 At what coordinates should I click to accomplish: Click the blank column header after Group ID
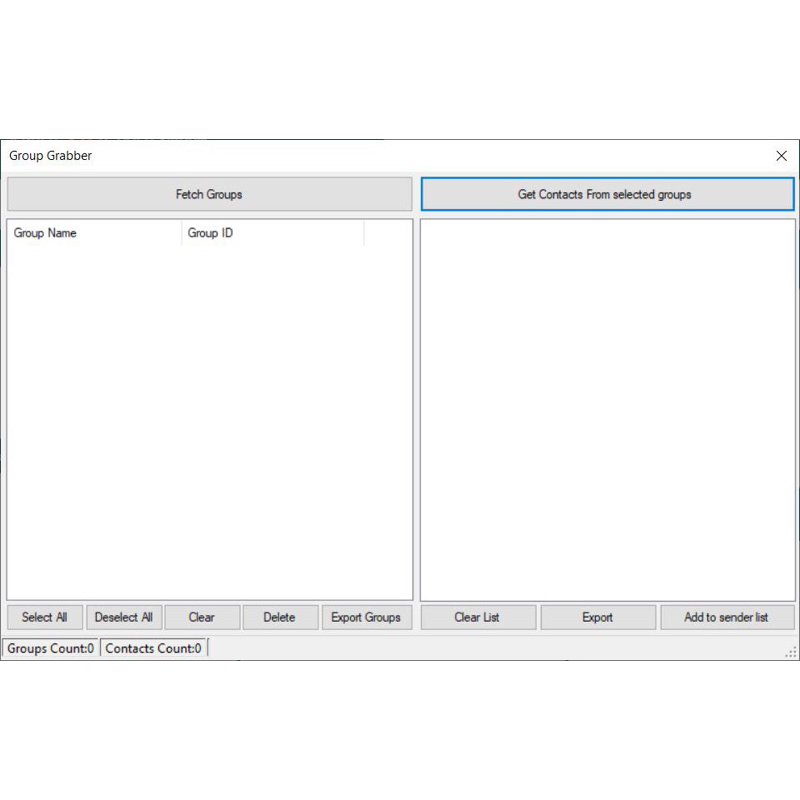tap(387, 233)
